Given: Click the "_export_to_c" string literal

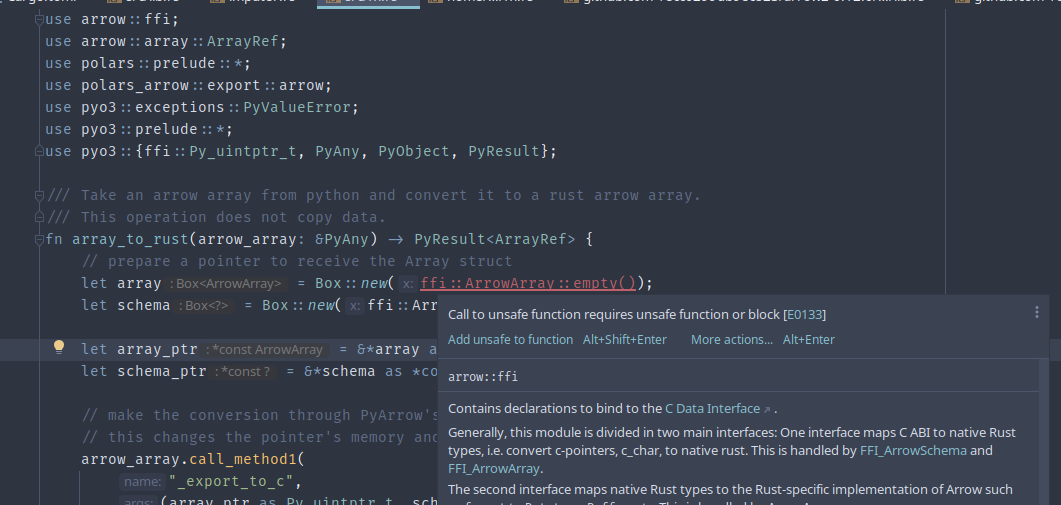Looking at the screenshot, I should click(x=230, y=482).
